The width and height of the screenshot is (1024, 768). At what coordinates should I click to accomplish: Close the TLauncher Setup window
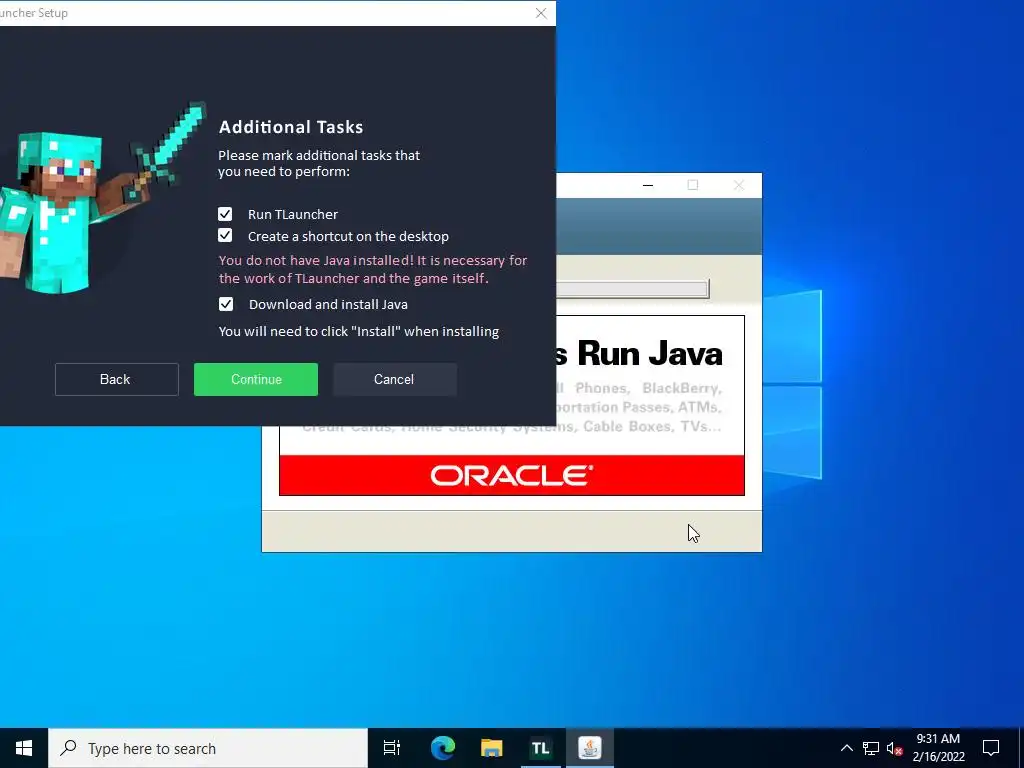pos(541,13)
